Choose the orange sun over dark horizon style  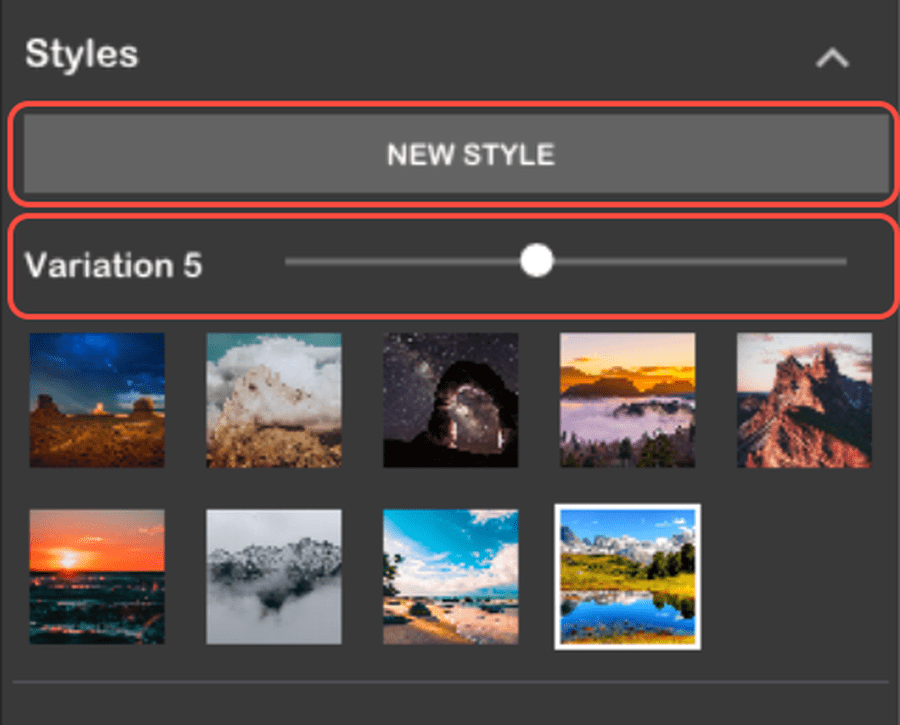click(97, 577)
